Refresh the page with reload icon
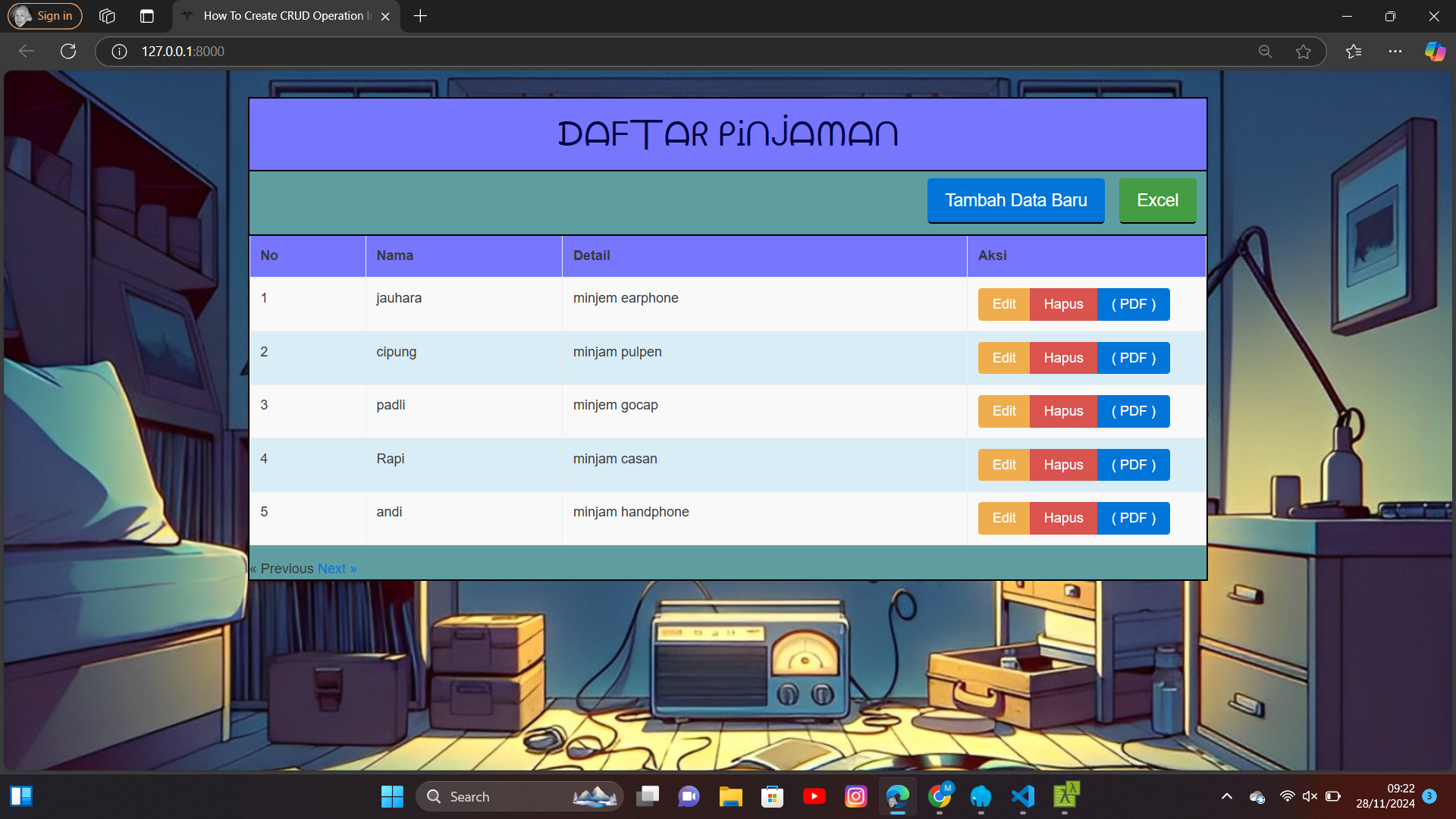This screenshot has width=1456, height=819. pyautogui.click(x=68, y=51)
